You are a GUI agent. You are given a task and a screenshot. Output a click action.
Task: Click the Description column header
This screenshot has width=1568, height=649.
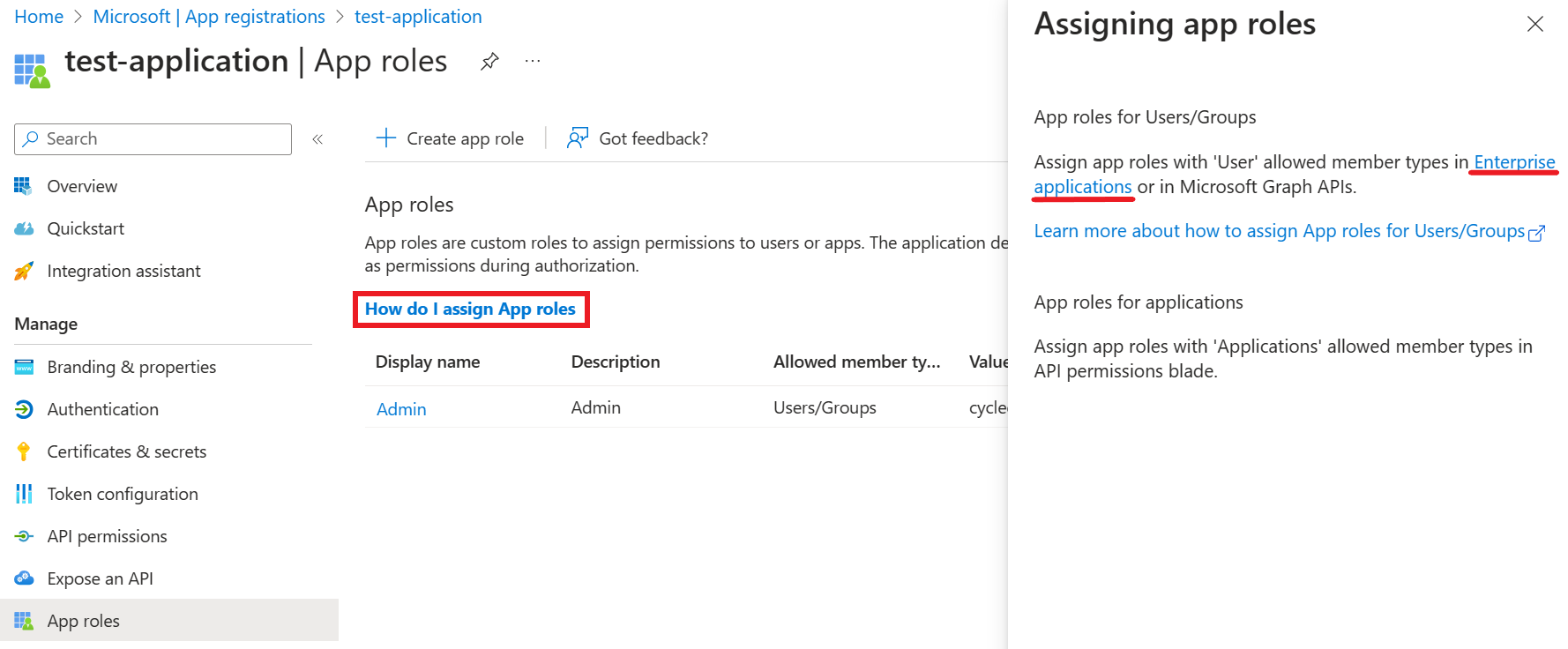coord(616,362)
